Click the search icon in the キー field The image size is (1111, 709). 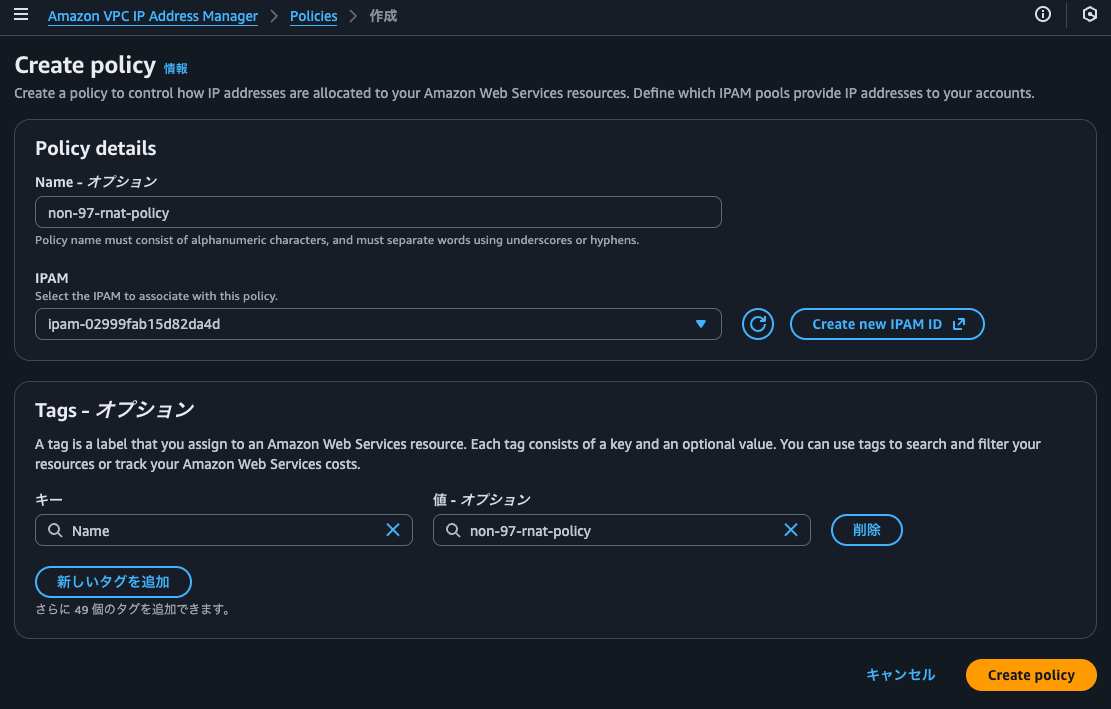(54, 530)
